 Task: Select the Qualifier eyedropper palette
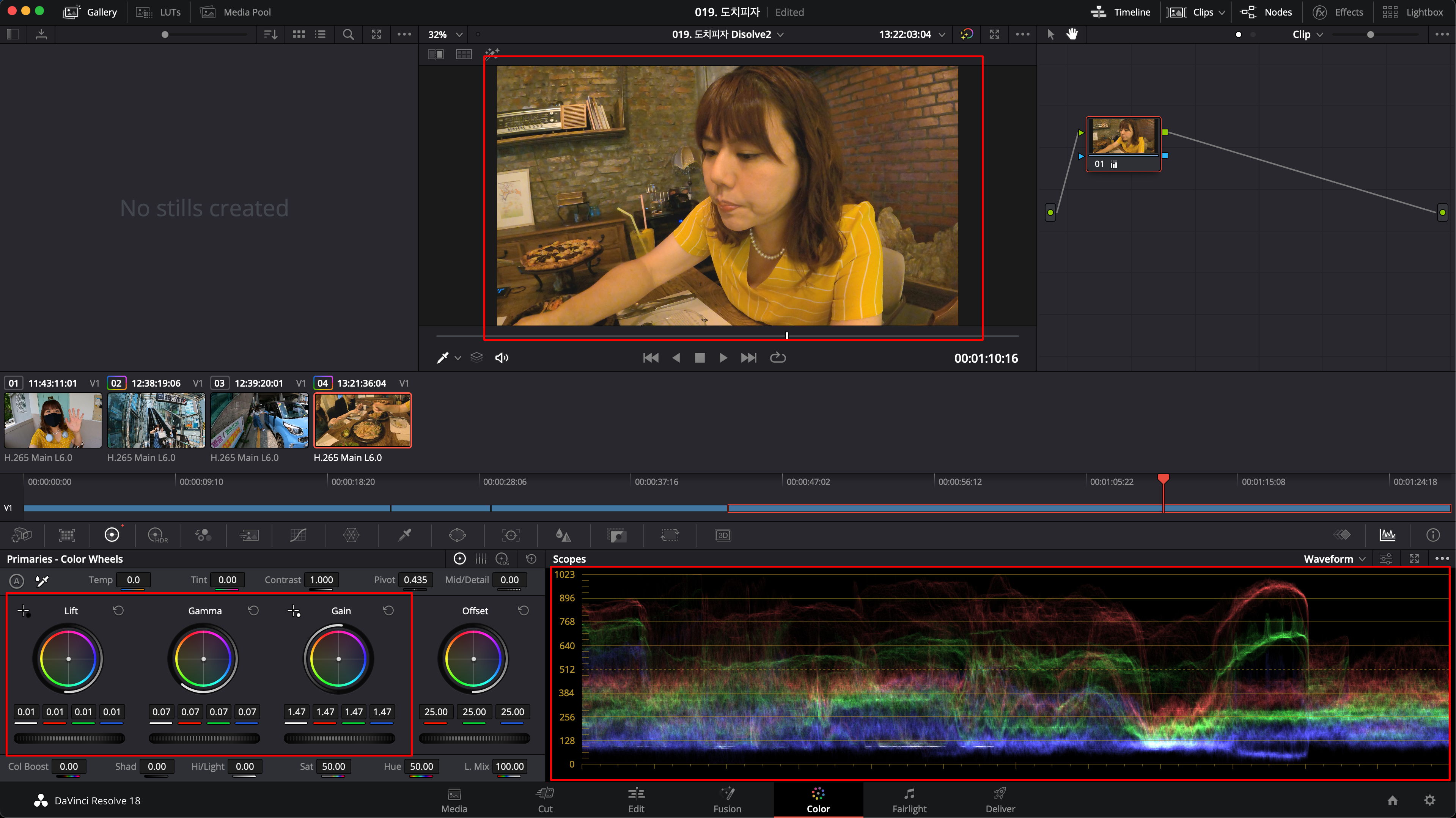coord(405,535)
